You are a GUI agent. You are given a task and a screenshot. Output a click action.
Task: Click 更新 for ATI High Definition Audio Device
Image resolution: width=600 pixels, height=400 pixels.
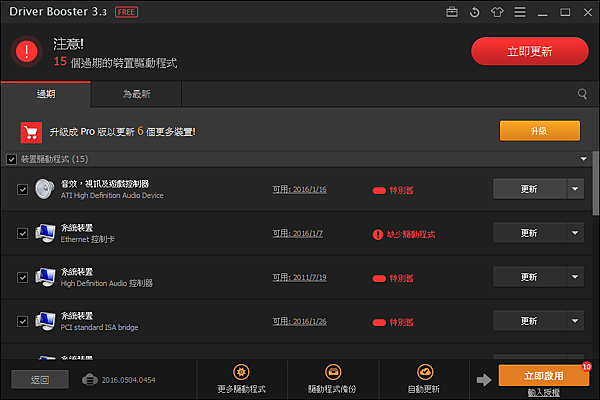(530, 189)
